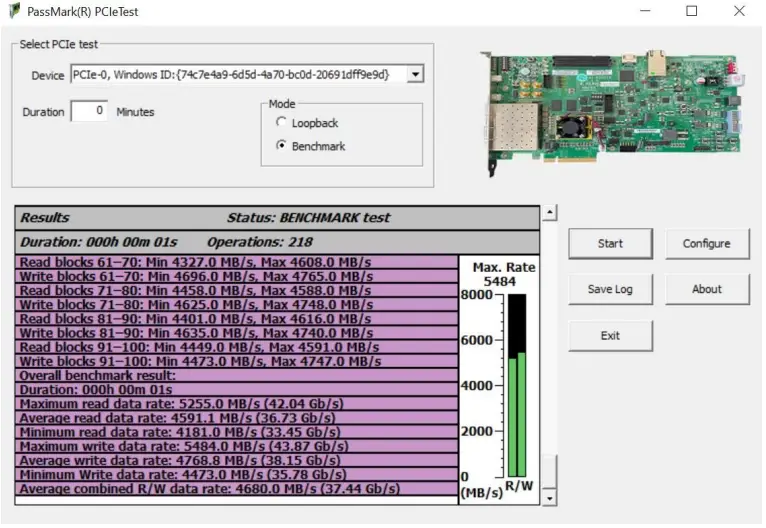Image resolution: width=766 pixels, height=528 pixels.
Task: Click the green read rate bar
Action: 512,417
